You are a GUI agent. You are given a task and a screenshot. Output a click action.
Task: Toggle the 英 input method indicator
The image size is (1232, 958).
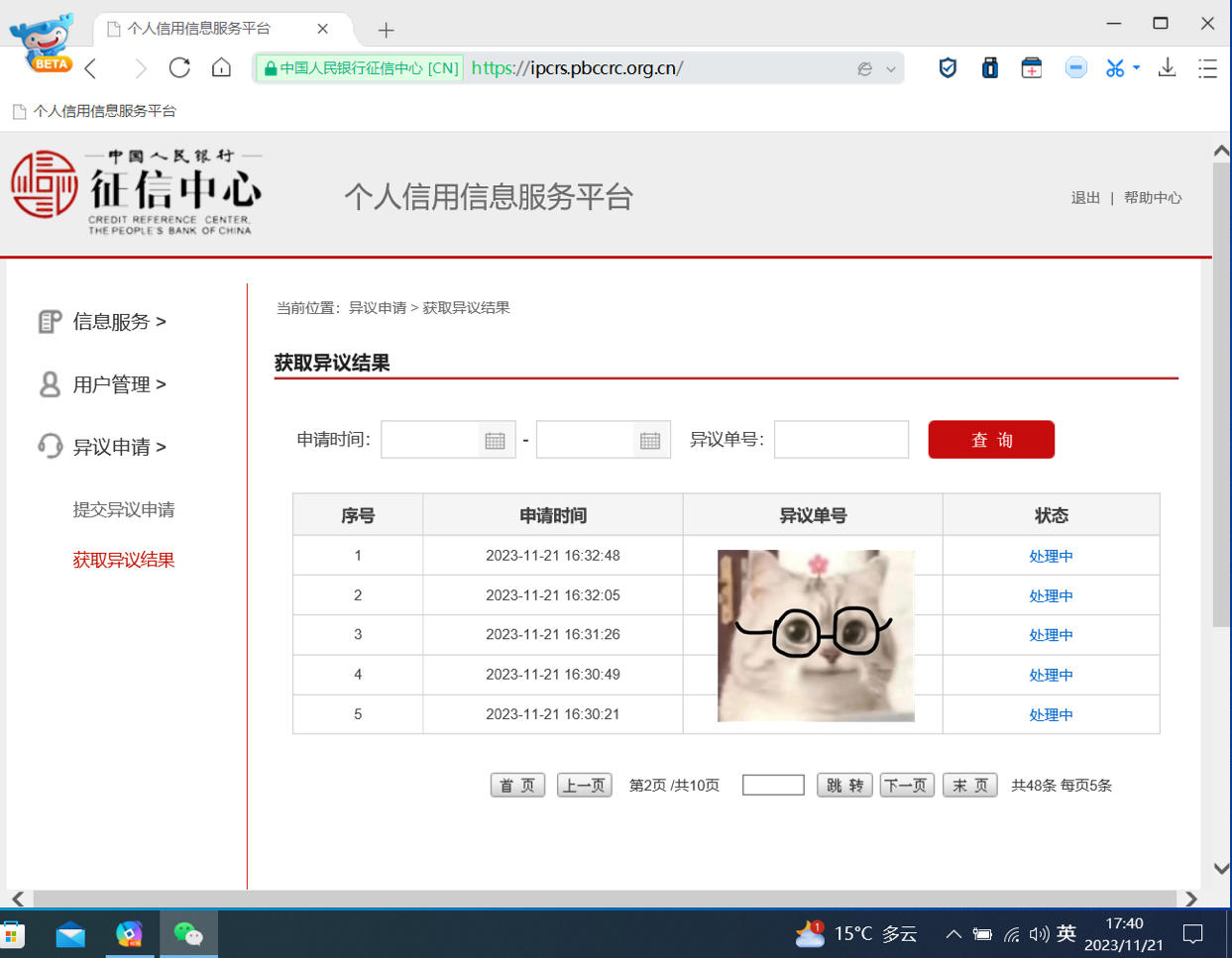tap(1066, 933)
